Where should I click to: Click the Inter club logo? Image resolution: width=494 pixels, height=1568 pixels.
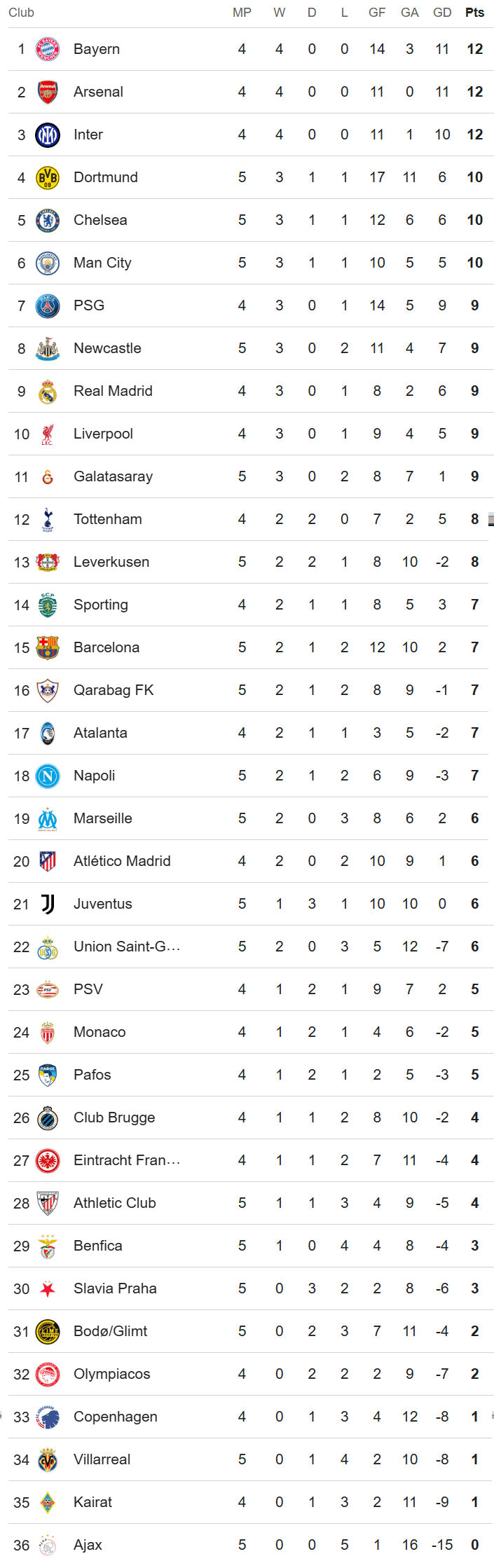48,135
